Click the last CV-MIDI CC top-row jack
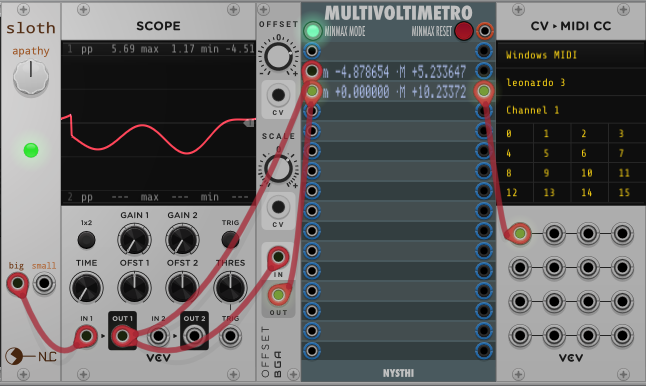Viewport: 646px width, 386px height. (x=622, y=234)
